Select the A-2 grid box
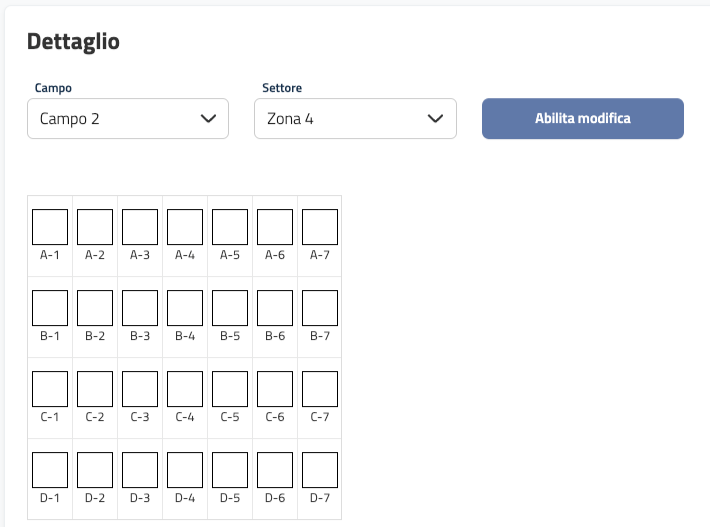Viewport: 710px width, 527px height. pos(95,227)
